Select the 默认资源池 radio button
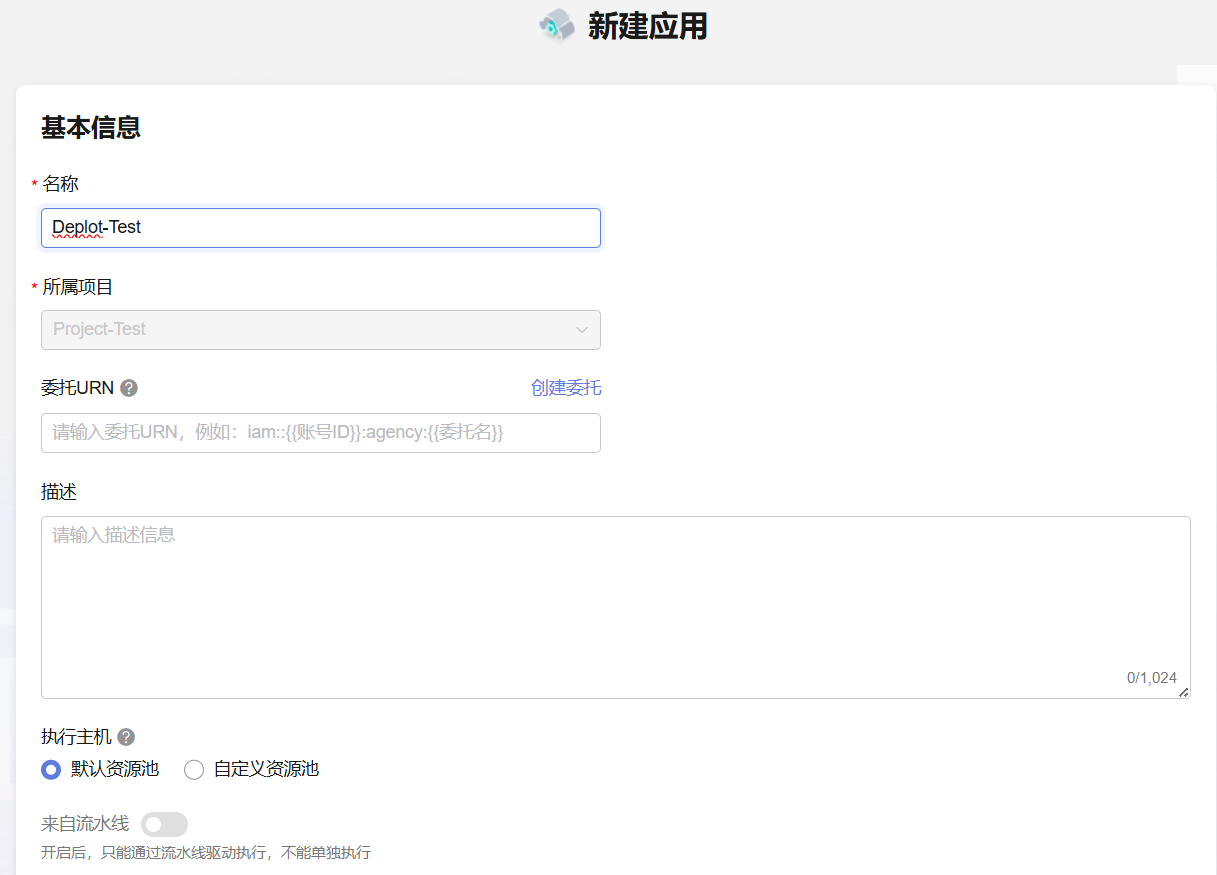 pyautogui.click(x=51, y=769)
